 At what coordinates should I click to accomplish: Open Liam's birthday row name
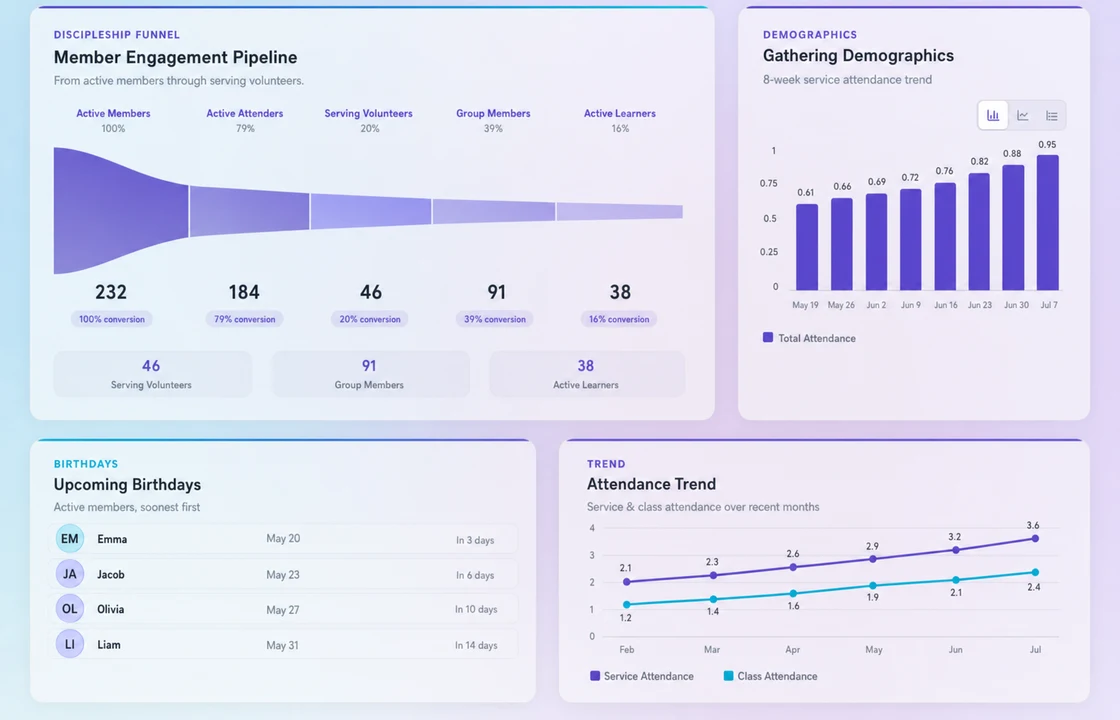click(109, 644)
